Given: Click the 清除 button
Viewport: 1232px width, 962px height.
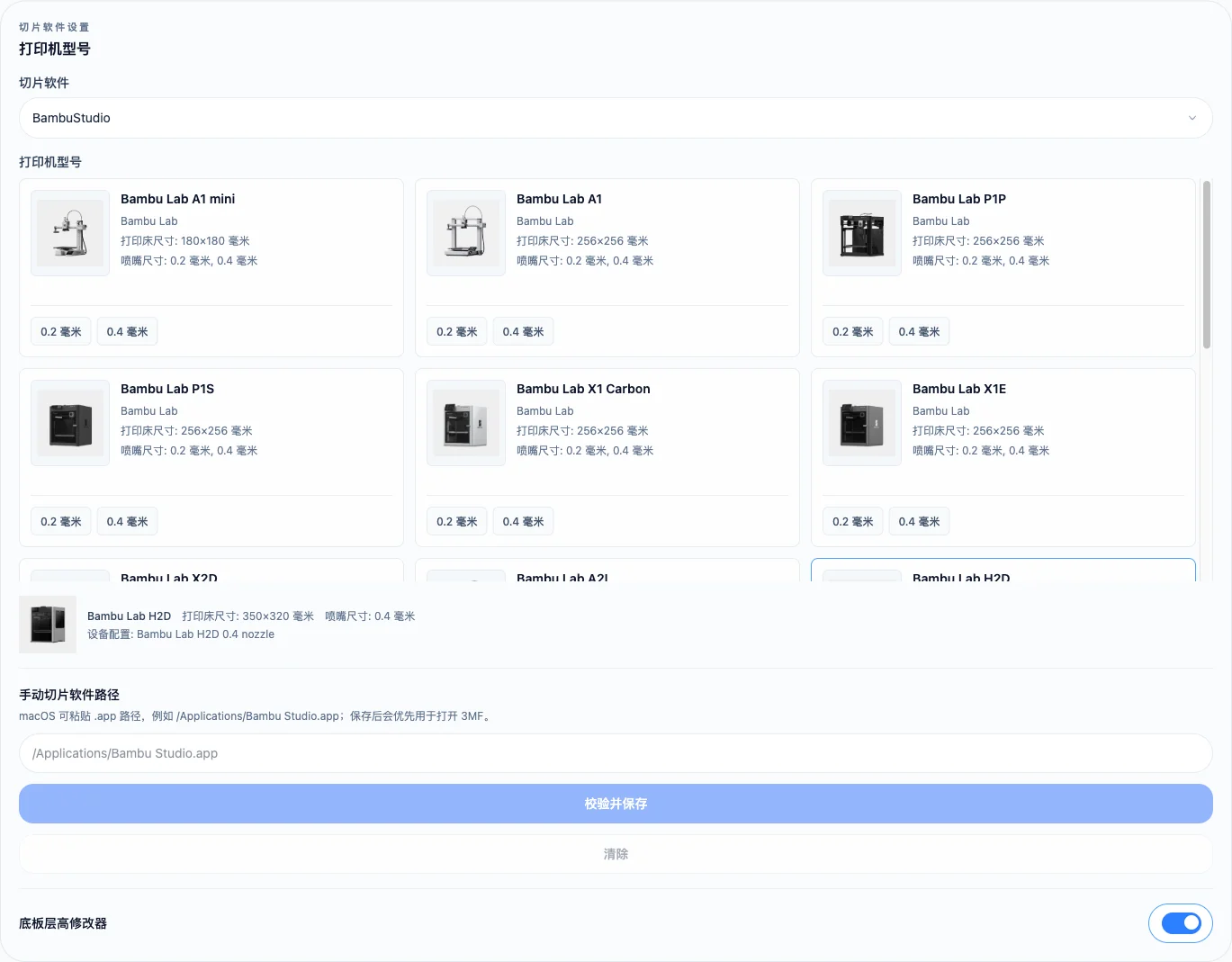Looking at the screenshot, I should (x=616, y=854).
